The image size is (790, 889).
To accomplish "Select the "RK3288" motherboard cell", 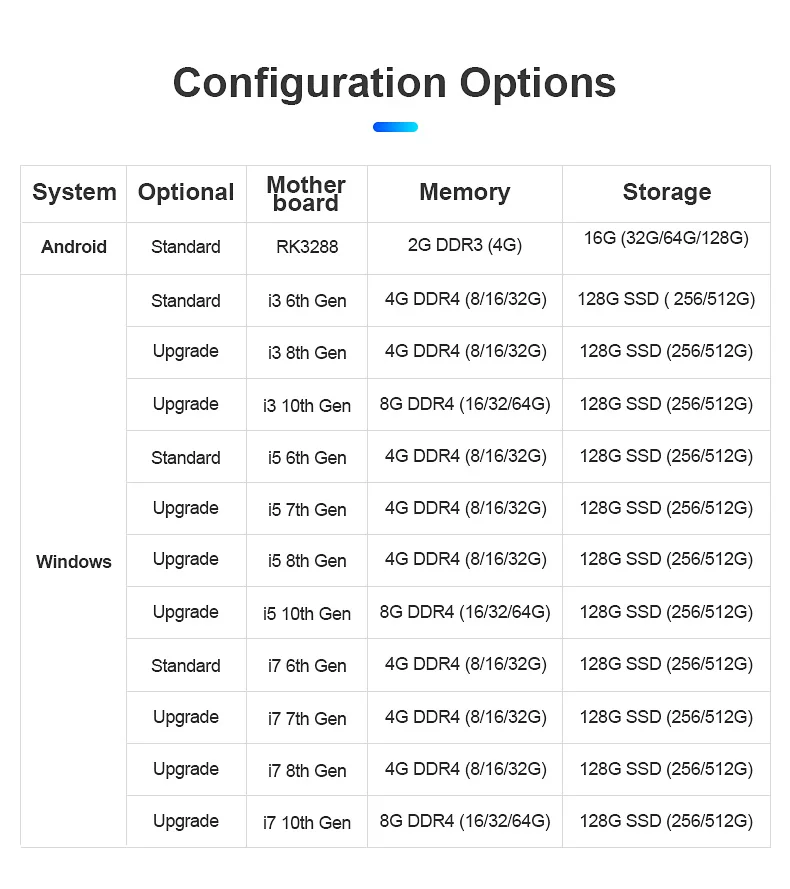I will click(x=306, y=247).
